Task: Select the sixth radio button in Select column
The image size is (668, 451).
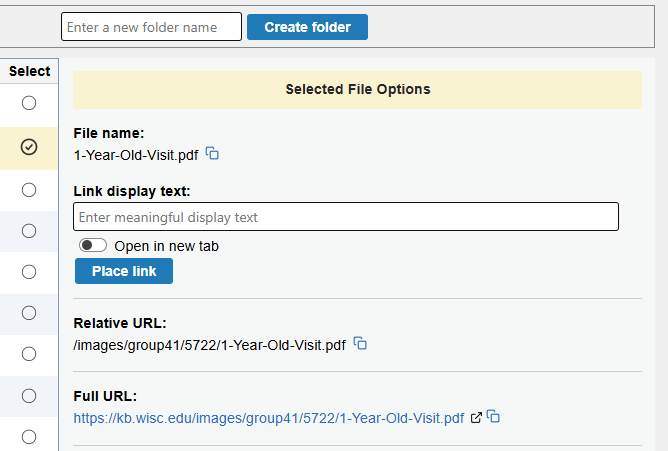Action: pyautogui.click(x=29, y=312)
